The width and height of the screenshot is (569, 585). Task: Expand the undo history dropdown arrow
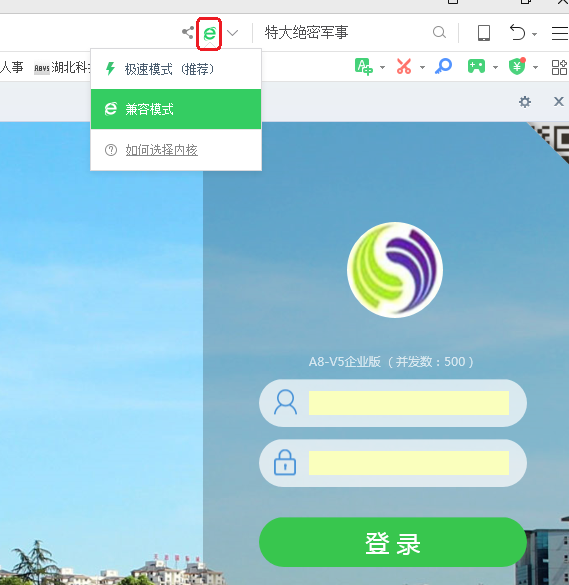tap(535, 34)
